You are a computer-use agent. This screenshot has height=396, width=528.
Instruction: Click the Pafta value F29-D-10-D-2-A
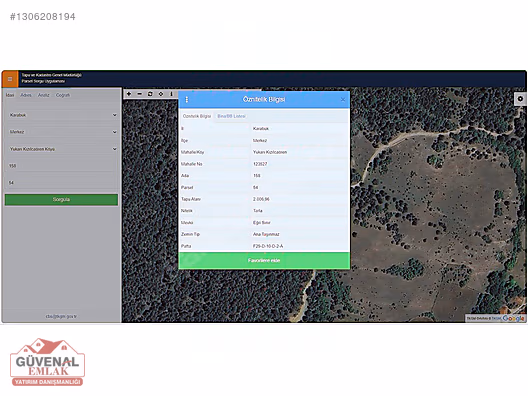click(268, 246)
